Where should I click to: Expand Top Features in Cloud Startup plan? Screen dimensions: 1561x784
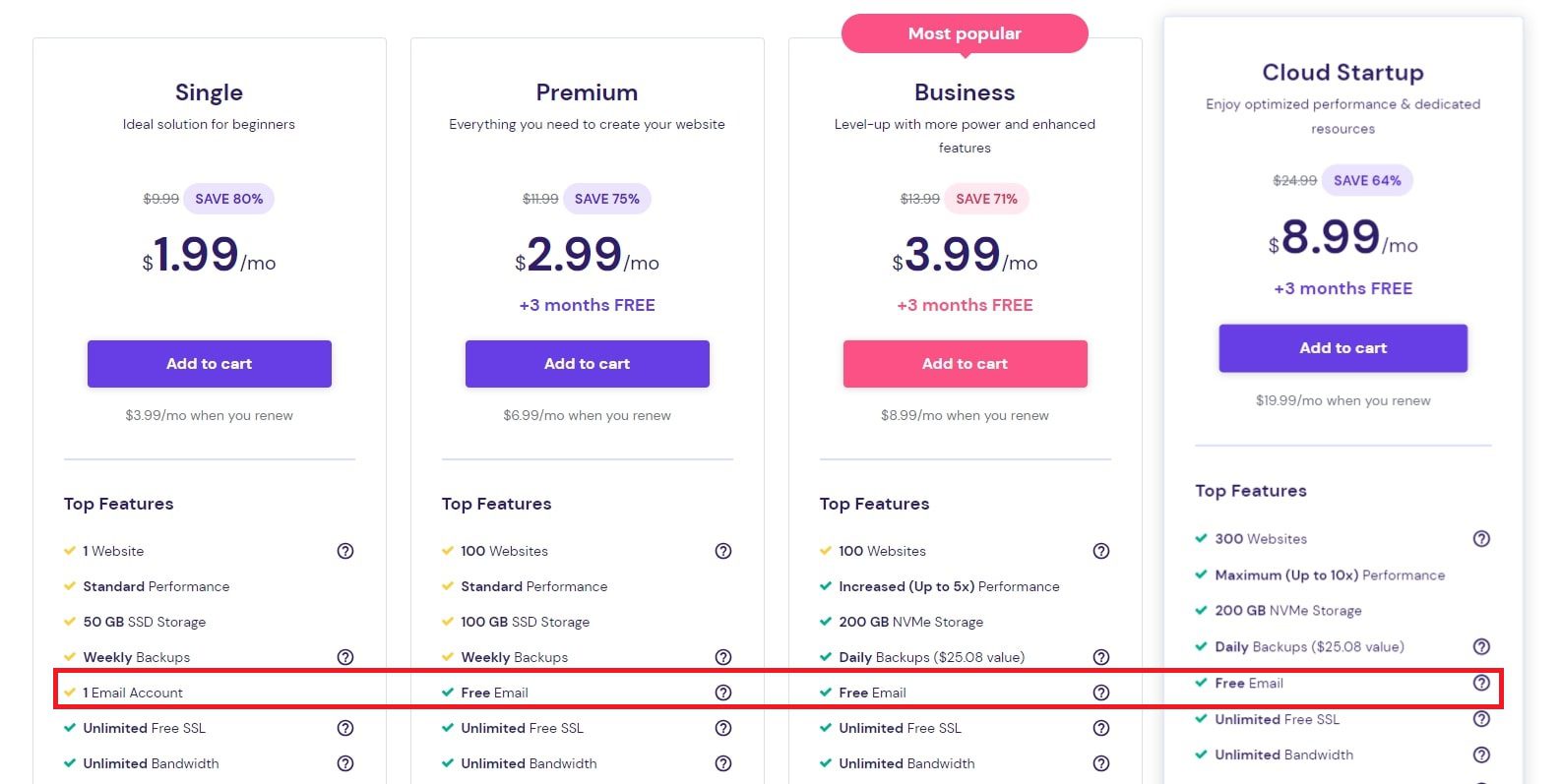coord(1250,491)
